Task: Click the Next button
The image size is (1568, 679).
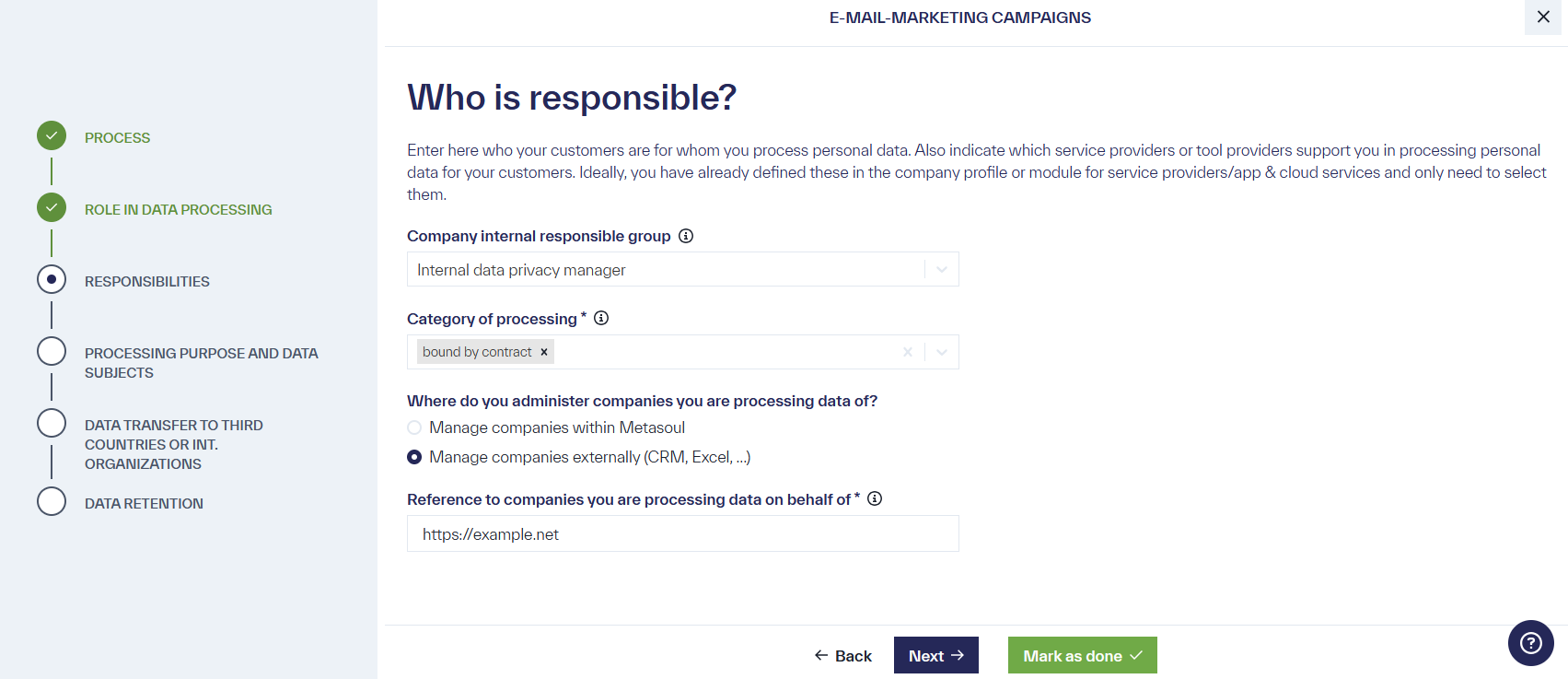Action: click(935, 655)
